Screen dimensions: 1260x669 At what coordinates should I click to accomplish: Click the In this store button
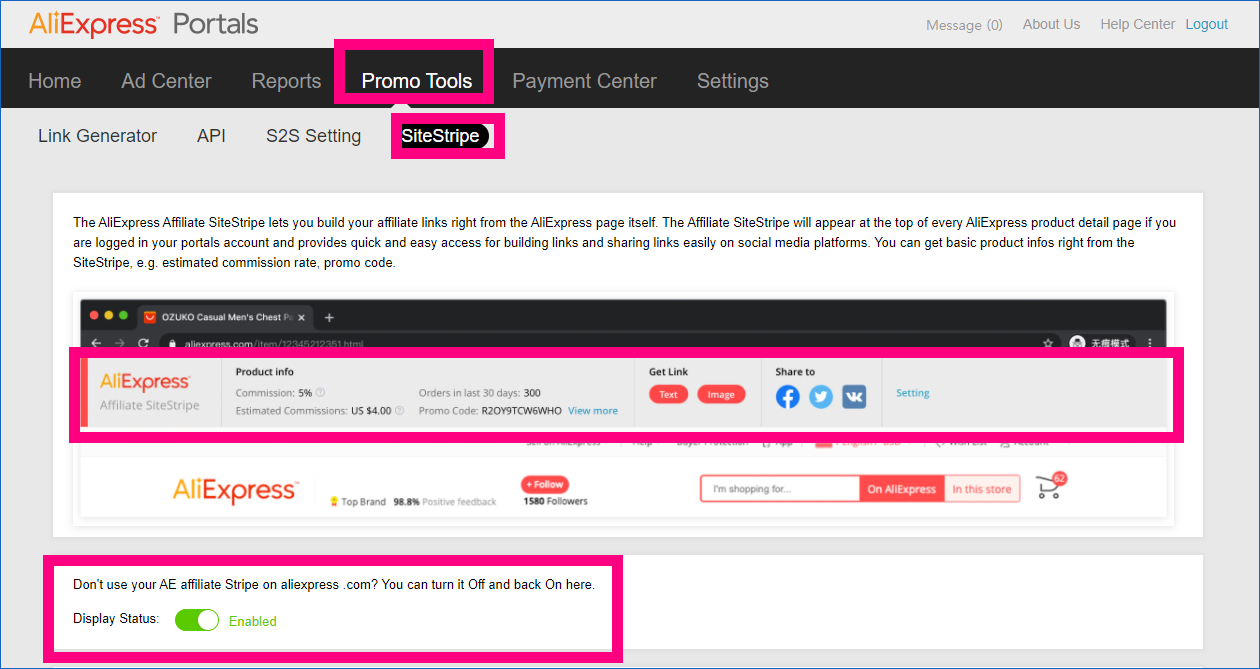coord(982,489)
